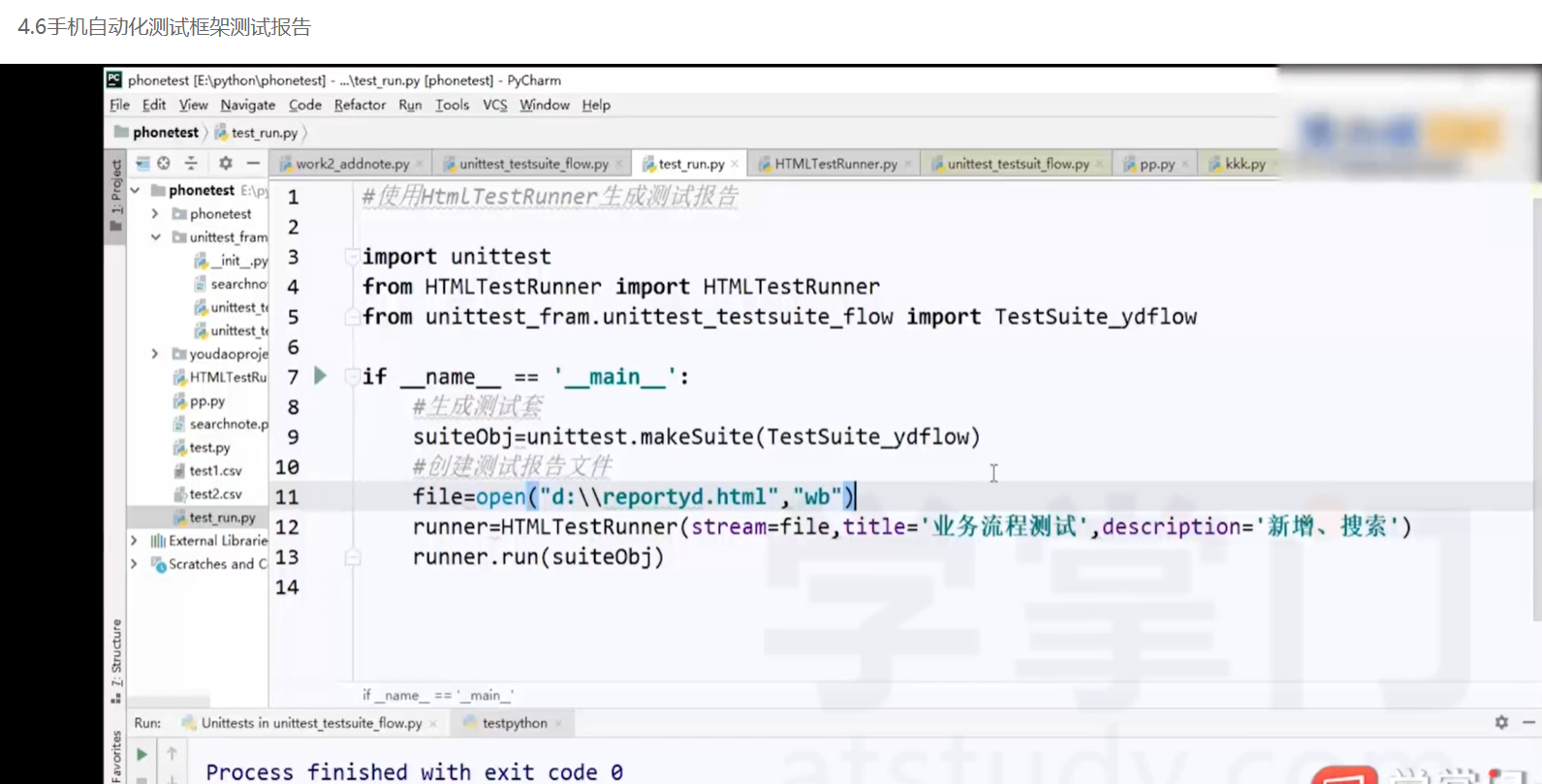
Task: Click the editor breadcrumb if __name__ == '__main__'
Action: pyautogui.click(x=438, y=695)
